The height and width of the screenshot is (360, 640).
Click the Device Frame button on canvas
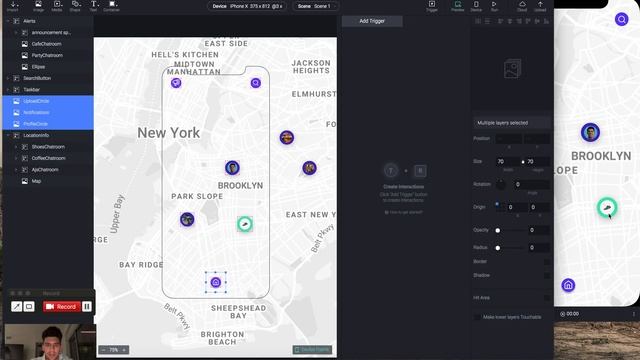point(312,350)
